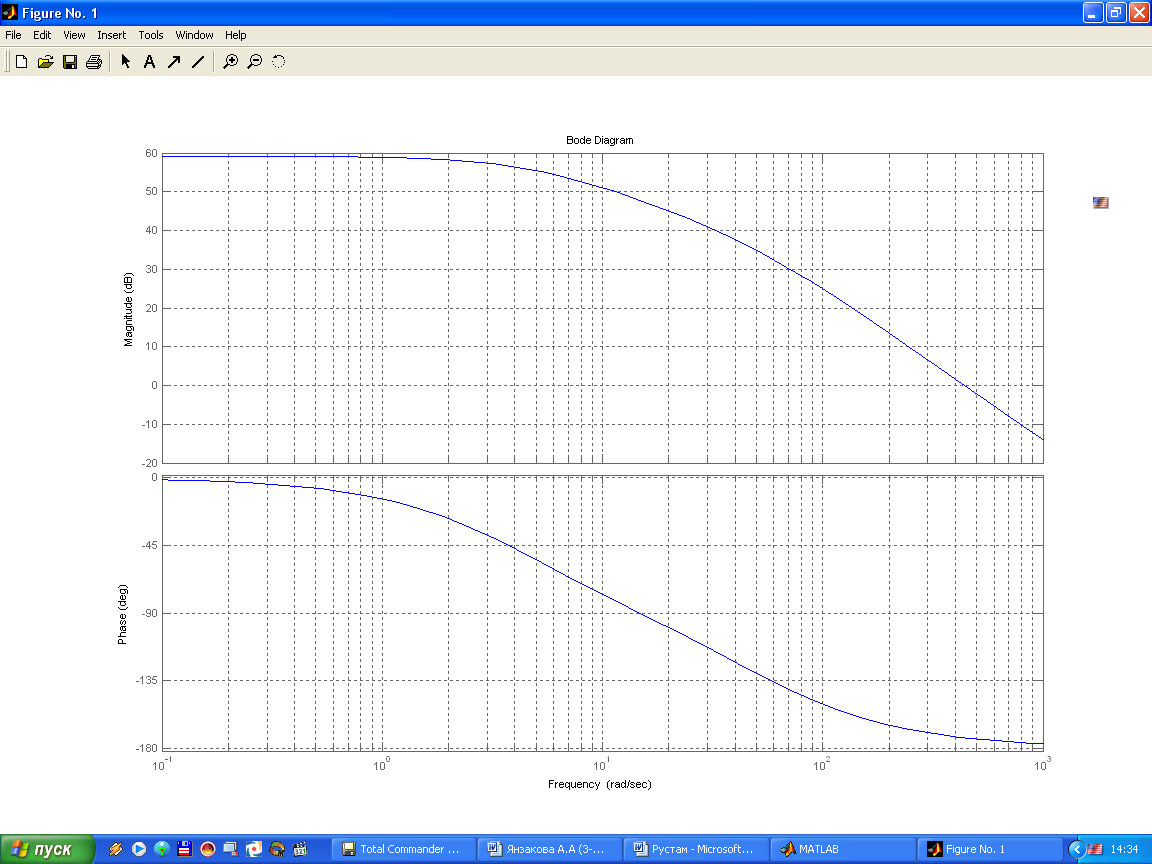Open the Help menu
The width and height of the screenshot is (1152, 864).
(236, 35)
